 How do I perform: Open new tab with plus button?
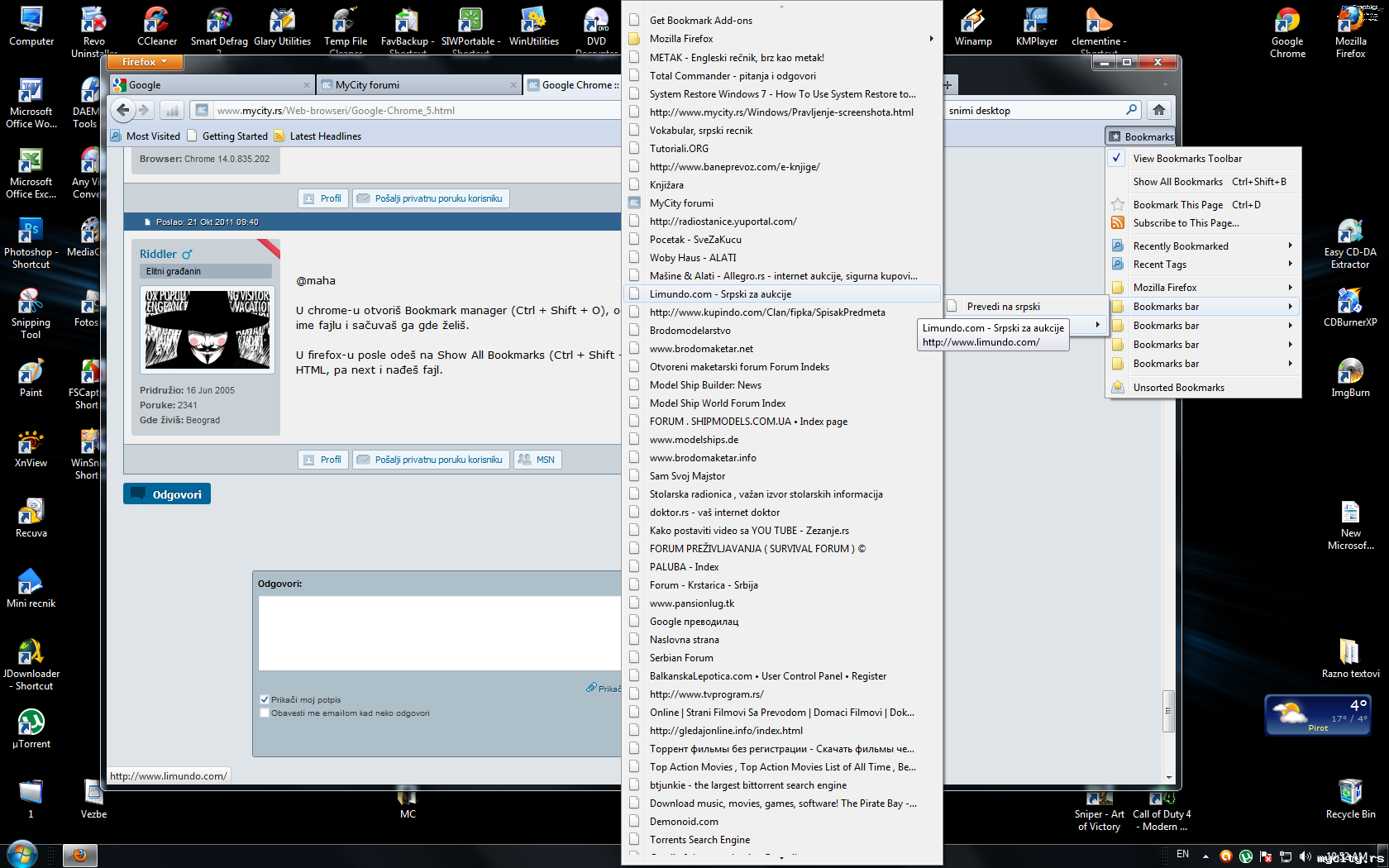947,84
